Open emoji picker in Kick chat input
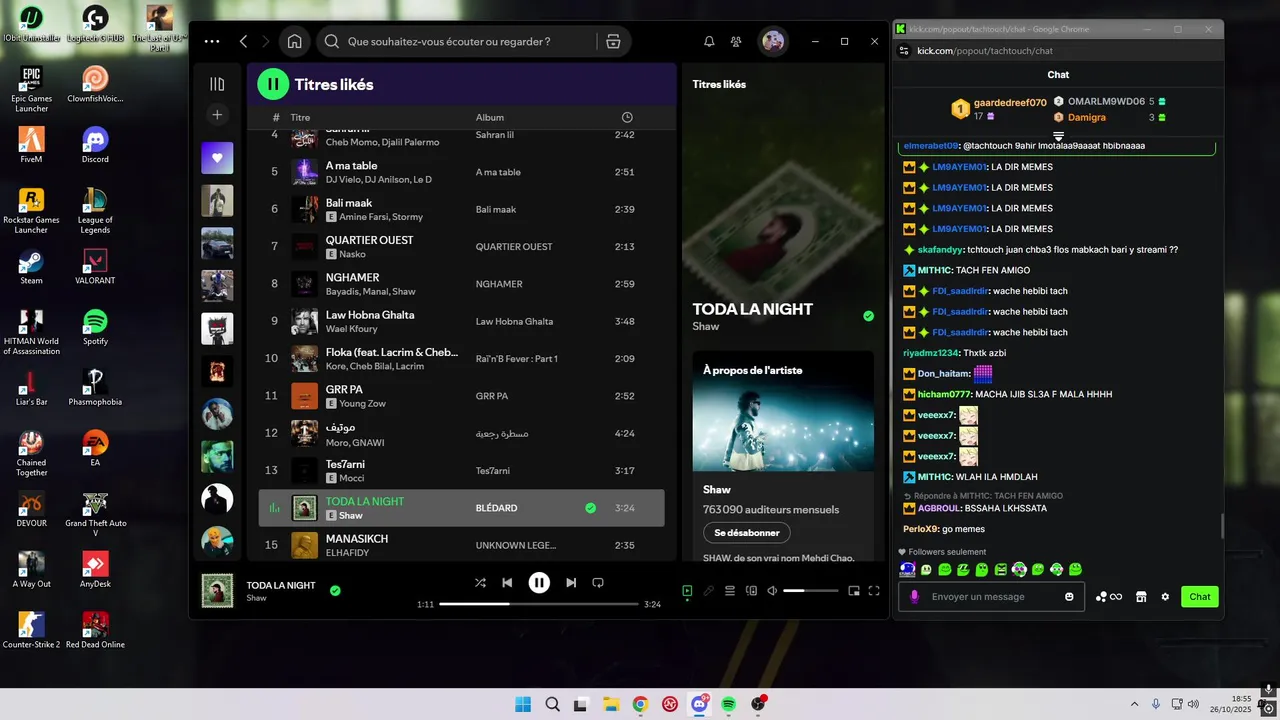 pos(1069,597)
